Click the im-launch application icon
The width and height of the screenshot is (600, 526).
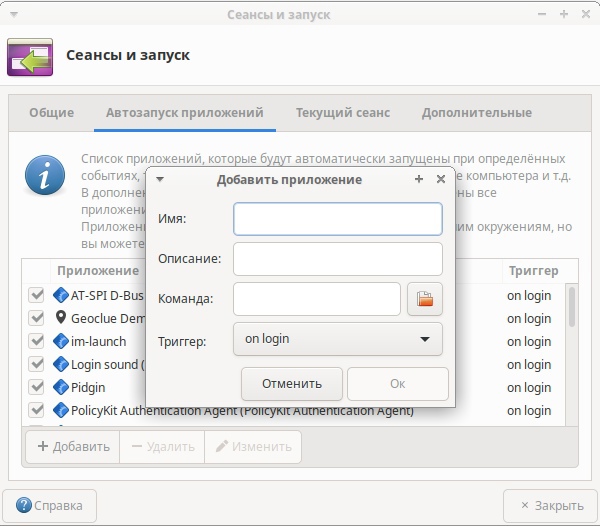(61, 341)
